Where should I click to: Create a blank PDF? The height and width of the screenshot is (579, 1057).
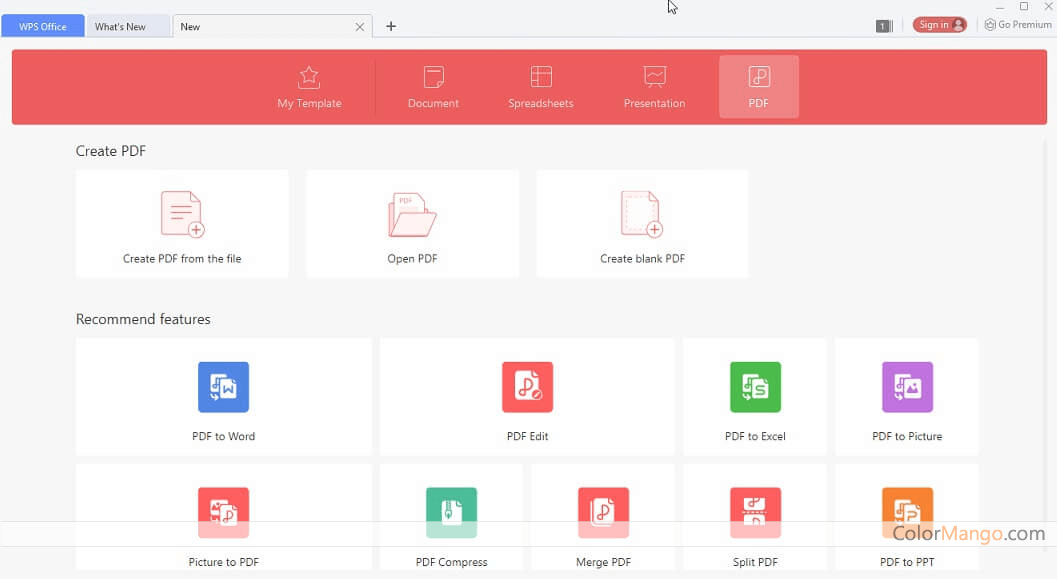point(642,224)
